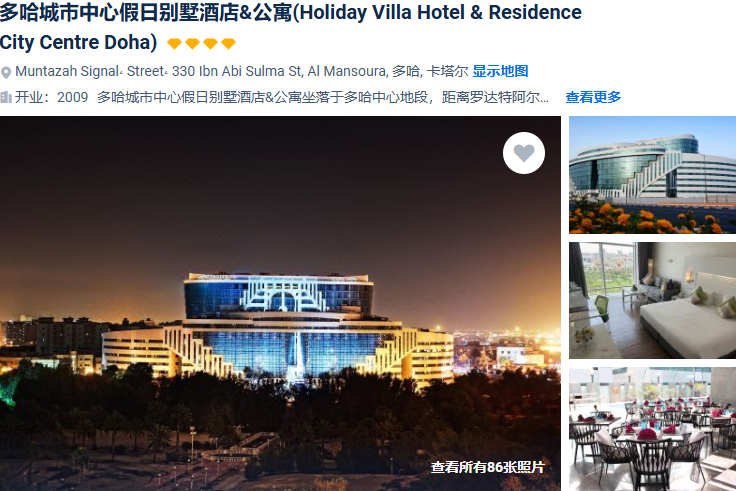Open the 显示地图 map link
736x491 pixels.
(500, 71)
